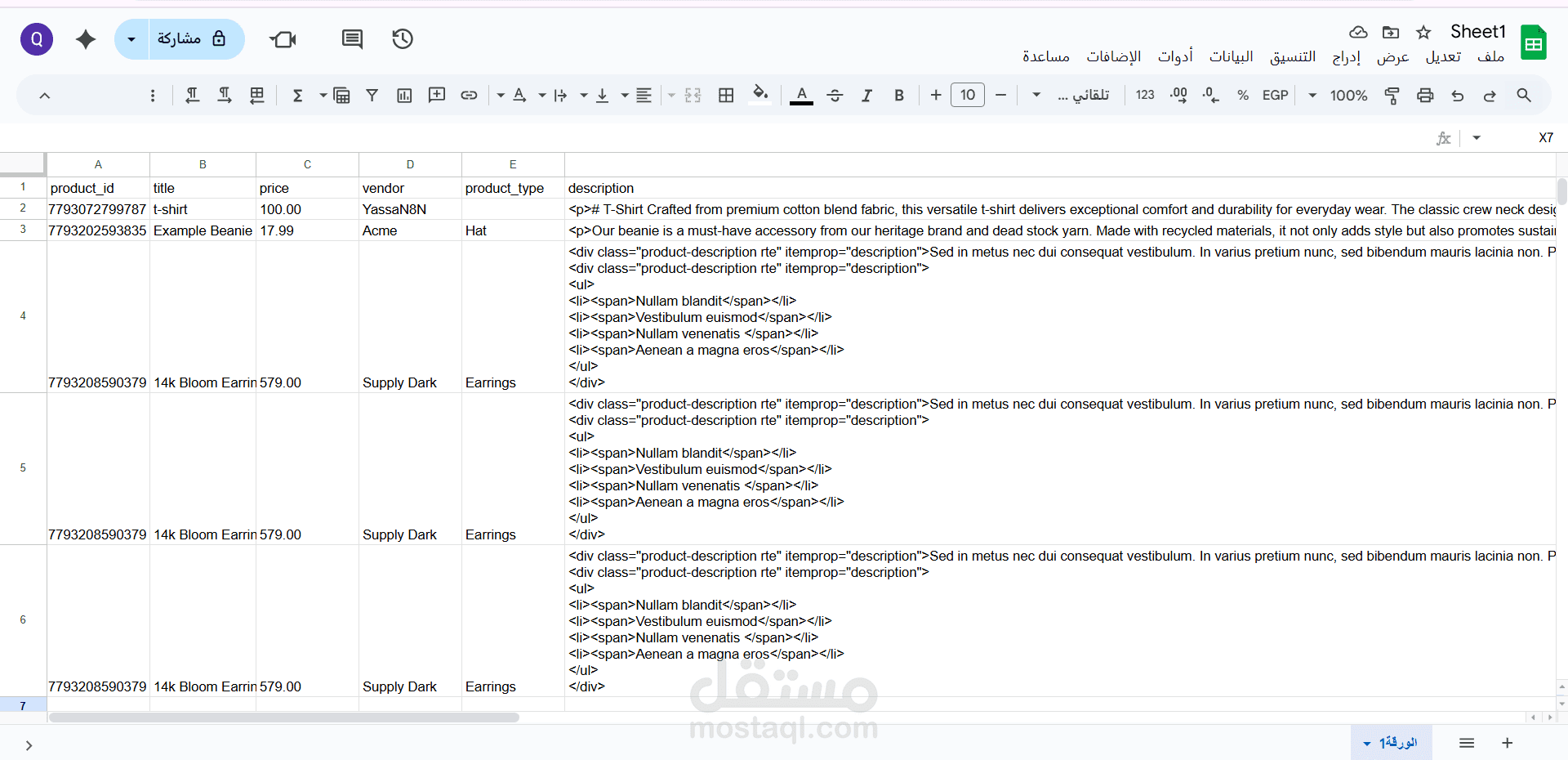1568x760 pixels.
Task: Open the text wrapping dropdown
Action: 552,96
